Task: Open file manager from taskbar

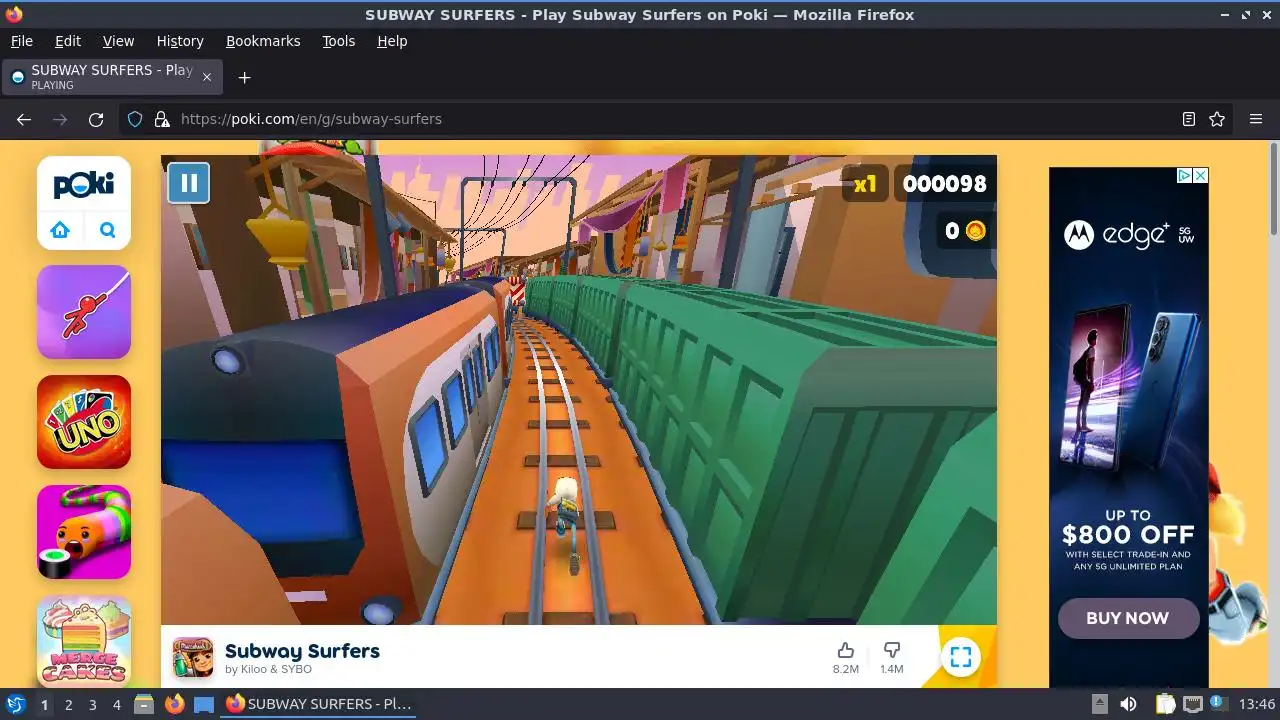Action: click(144, 704)
